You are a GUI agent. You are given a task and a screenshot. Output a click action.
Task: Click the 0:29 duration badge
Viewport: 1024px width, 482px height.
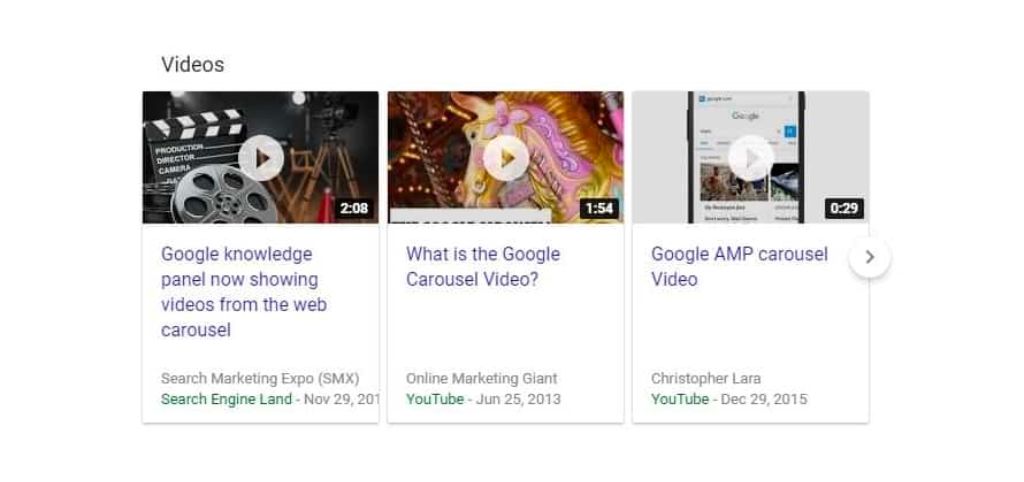[844, 209]
